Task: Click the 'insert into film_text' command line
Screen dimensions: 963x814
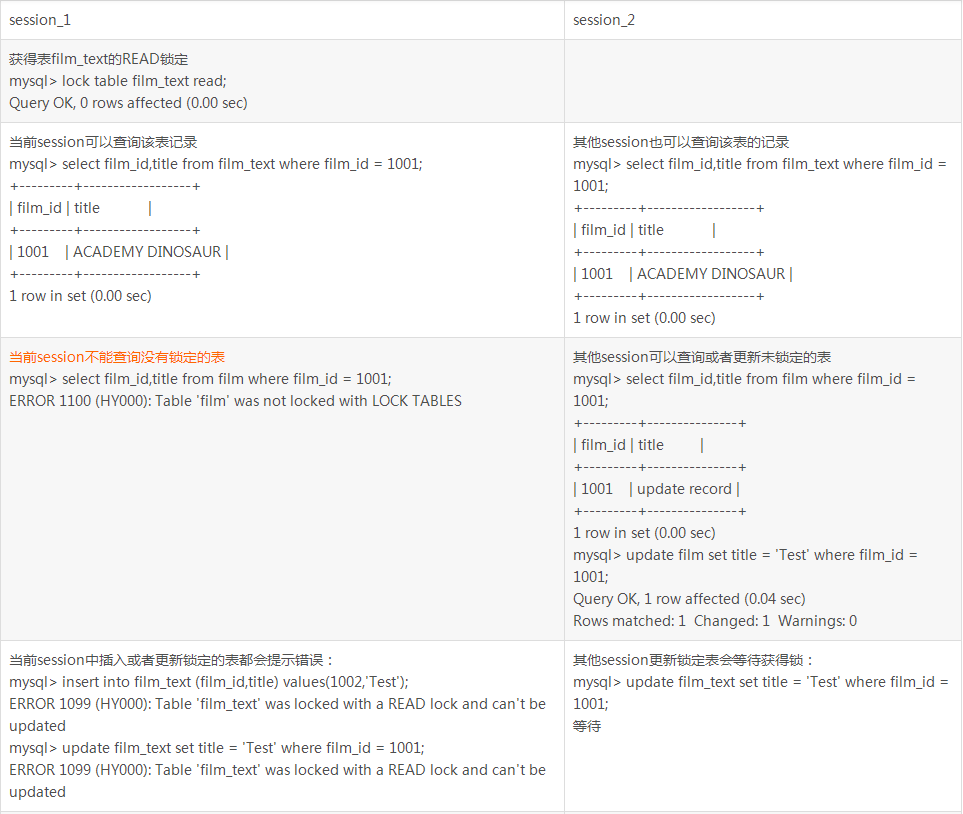Action: coord(235,682)
